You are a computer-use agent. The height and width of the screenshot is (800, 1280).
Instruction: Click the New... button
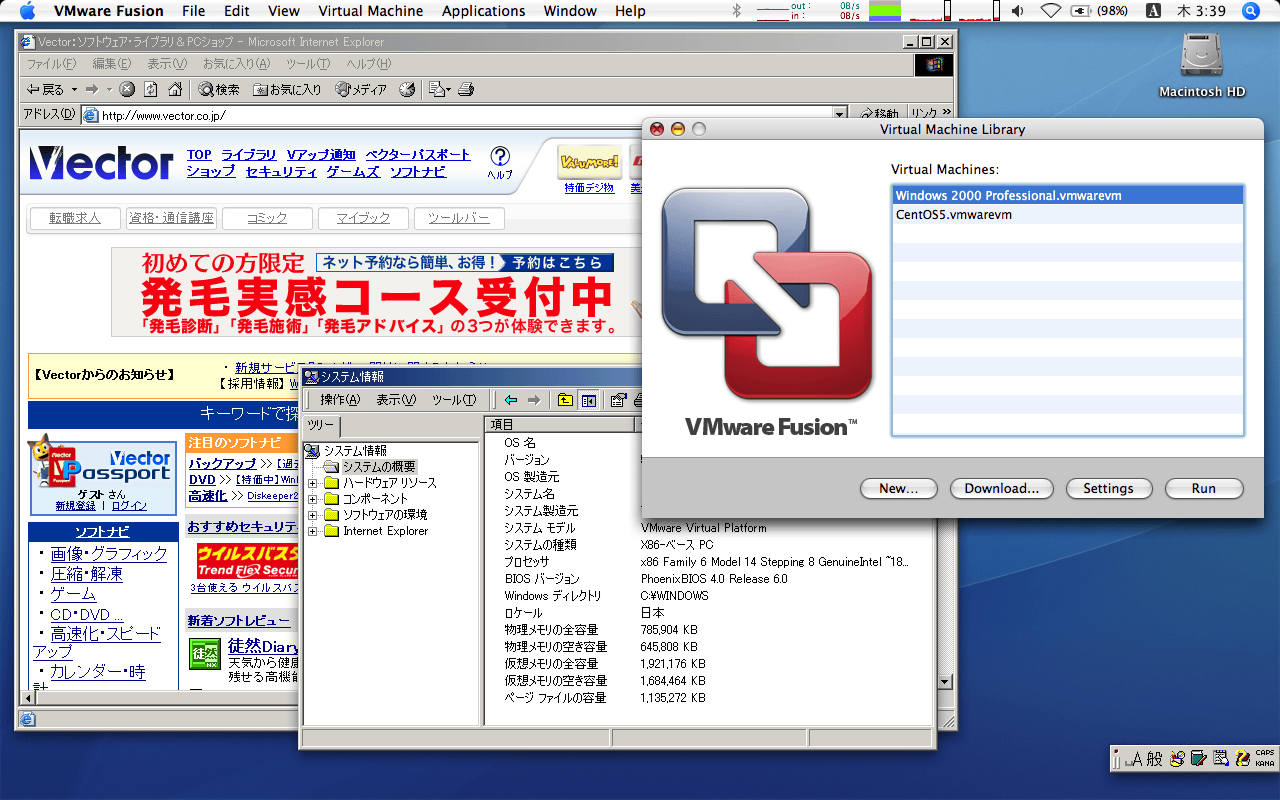tap(898, 488)
